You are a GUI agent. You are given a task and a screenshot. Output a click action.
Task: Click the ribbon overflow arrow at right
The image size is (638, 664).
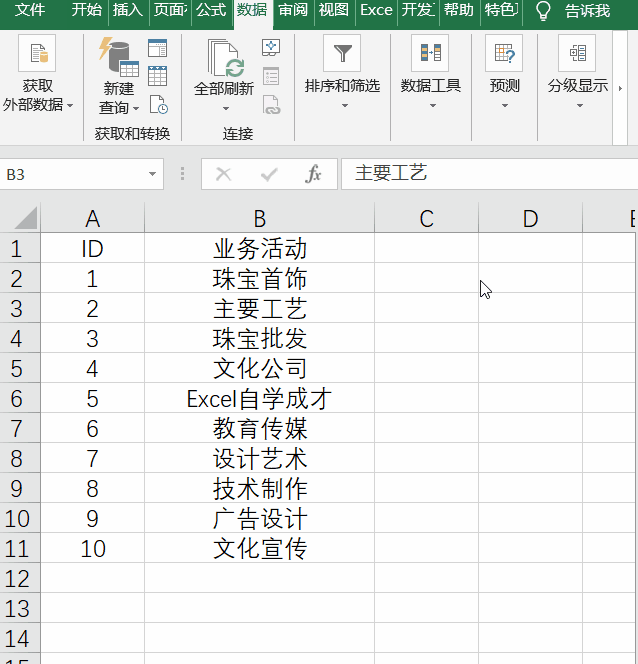click(620, 89)
